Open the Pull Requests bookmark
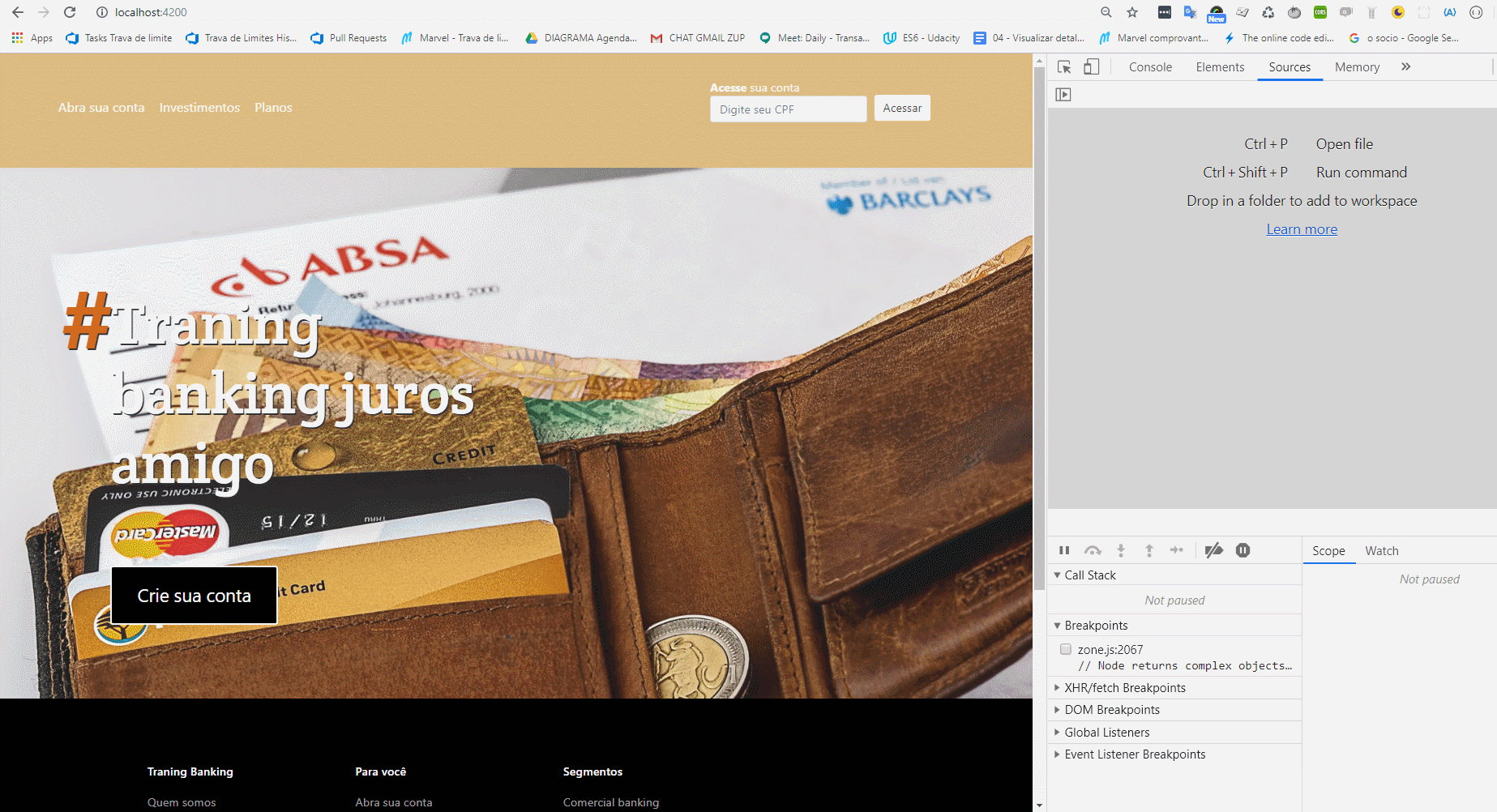 [349, 38]
